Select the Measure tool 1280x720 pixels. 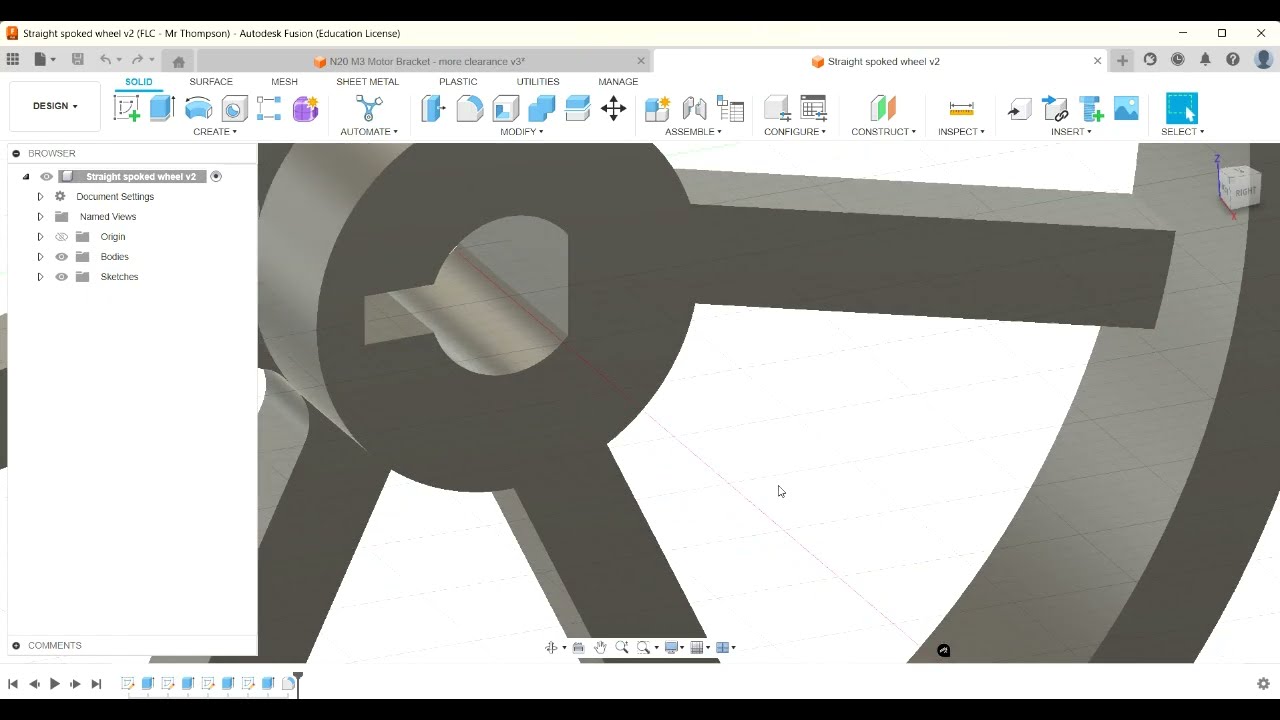(x=961, y=108)
